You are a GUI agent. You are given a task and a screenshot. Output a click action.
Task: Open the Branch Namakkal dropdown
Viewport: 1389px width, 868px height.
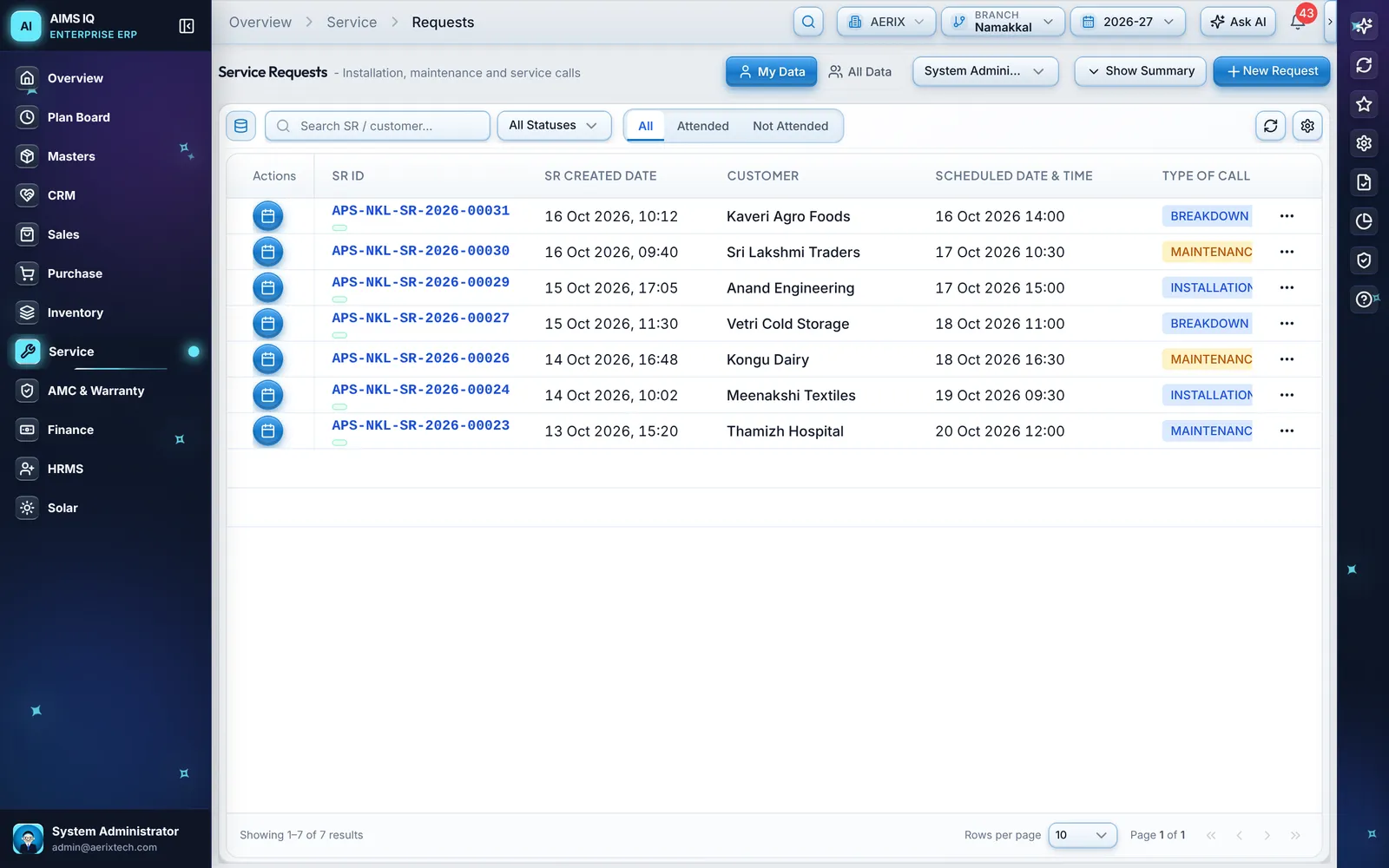pos(1003,22)
